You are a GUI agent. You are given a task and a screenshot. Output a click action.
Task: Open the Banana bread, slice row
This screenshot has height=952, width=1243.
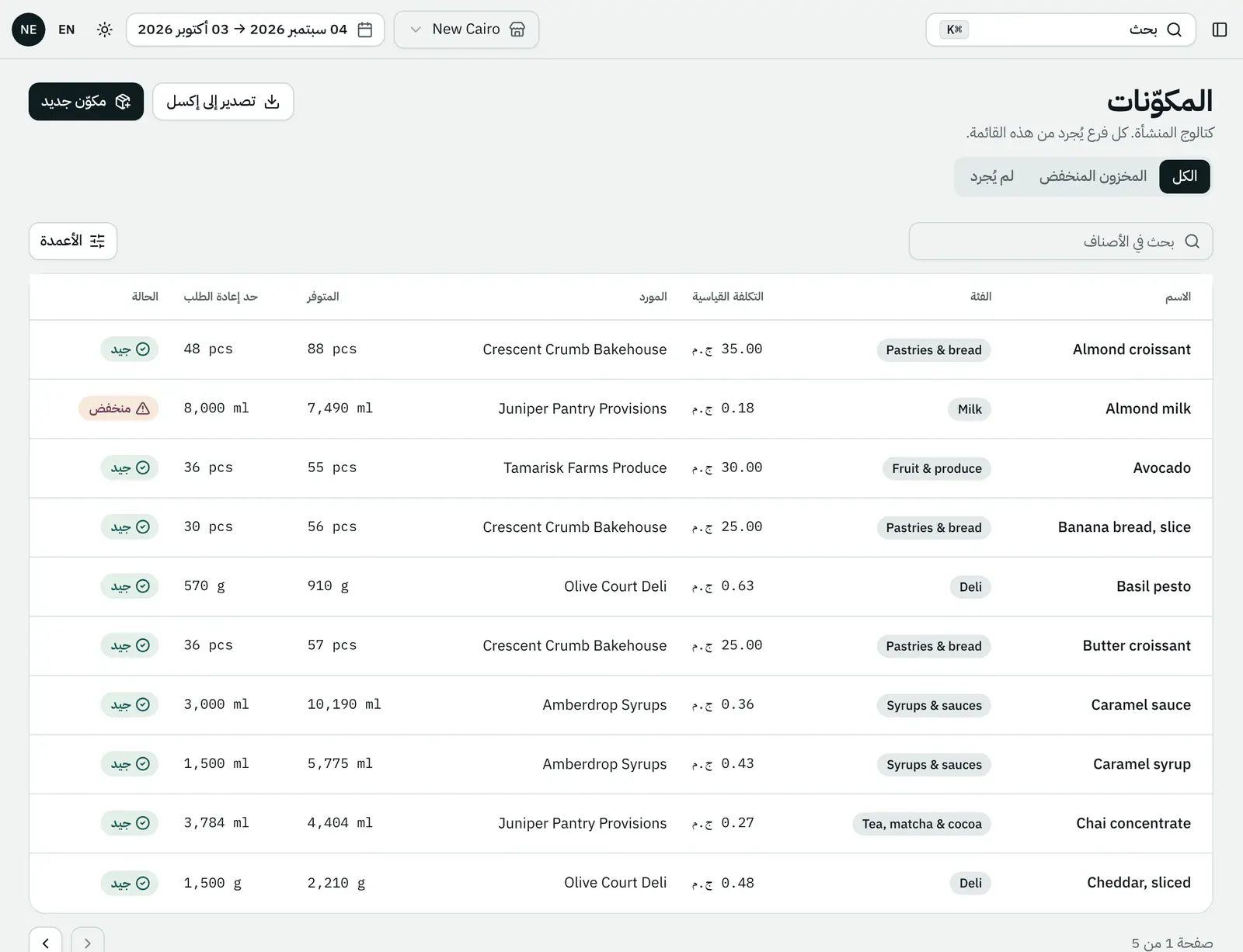(621, 527)
